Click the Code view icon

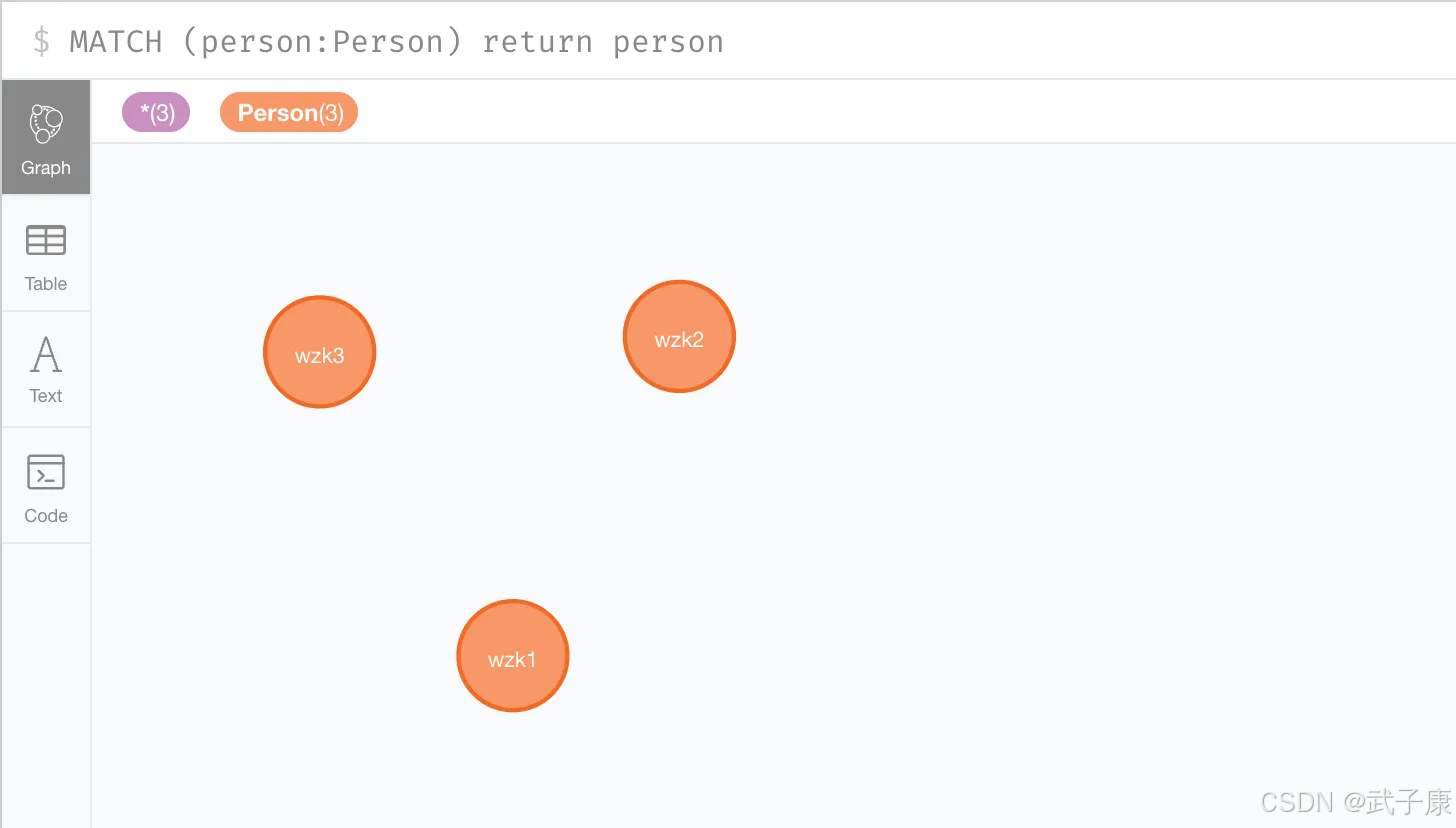click(x=46, y=484)
